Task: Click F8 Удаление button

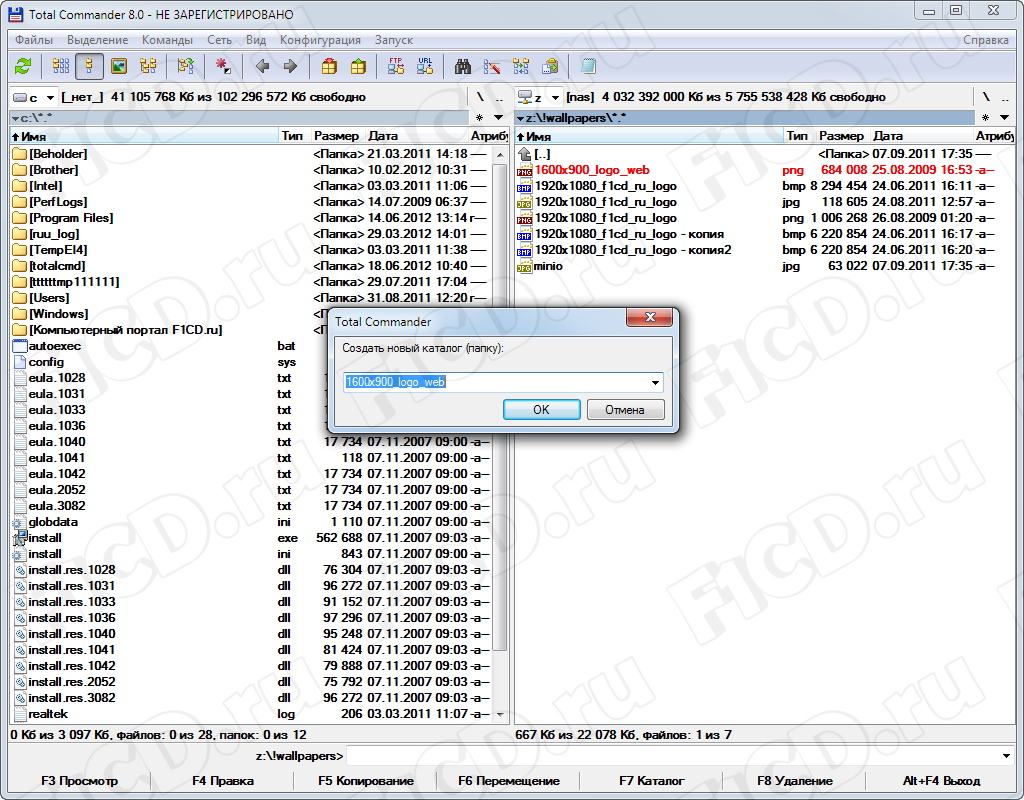Action: (795, 780)
